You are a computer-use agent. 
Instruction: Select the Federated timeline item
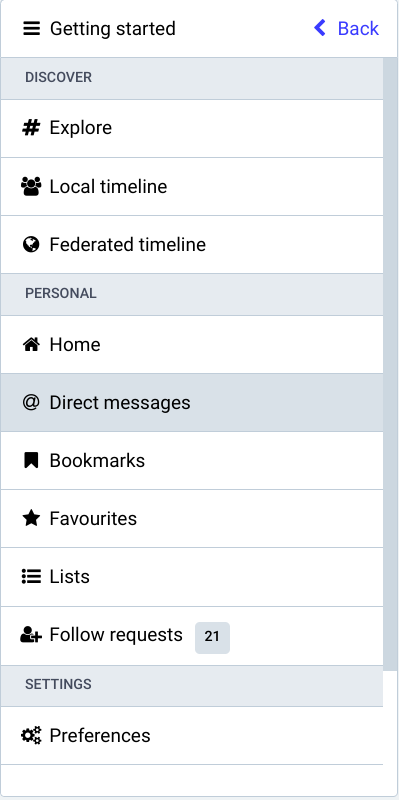coord(192,245)
